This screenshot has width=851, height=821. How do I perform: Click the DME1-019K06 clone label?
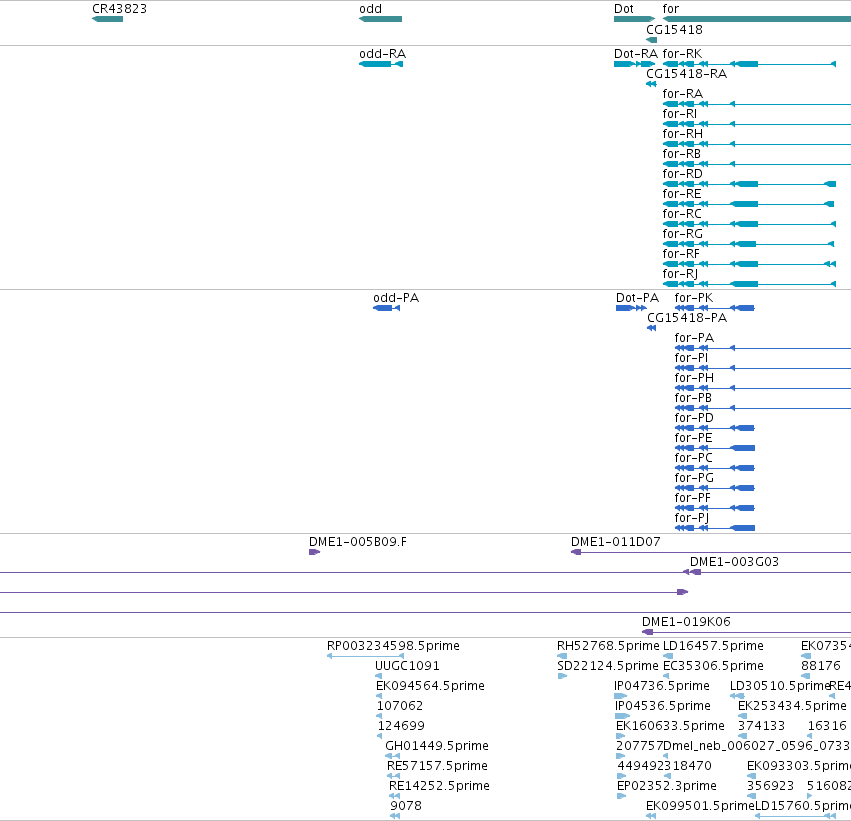pyautogui.click(x=686, y=622)
